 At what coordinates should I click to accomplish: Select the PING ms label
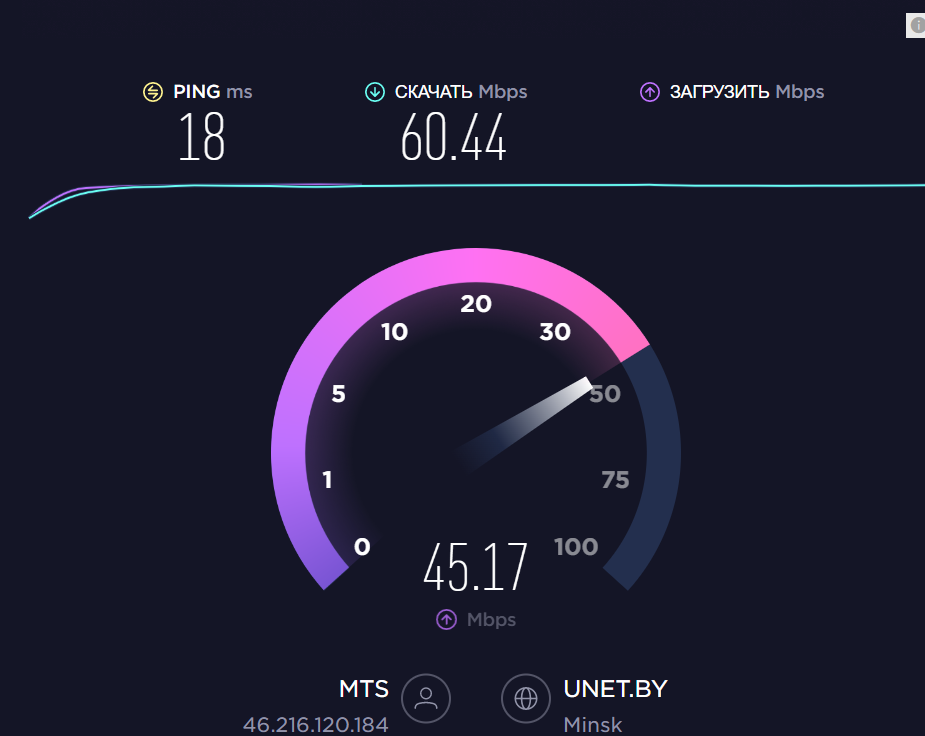click(x=212, y=92)
